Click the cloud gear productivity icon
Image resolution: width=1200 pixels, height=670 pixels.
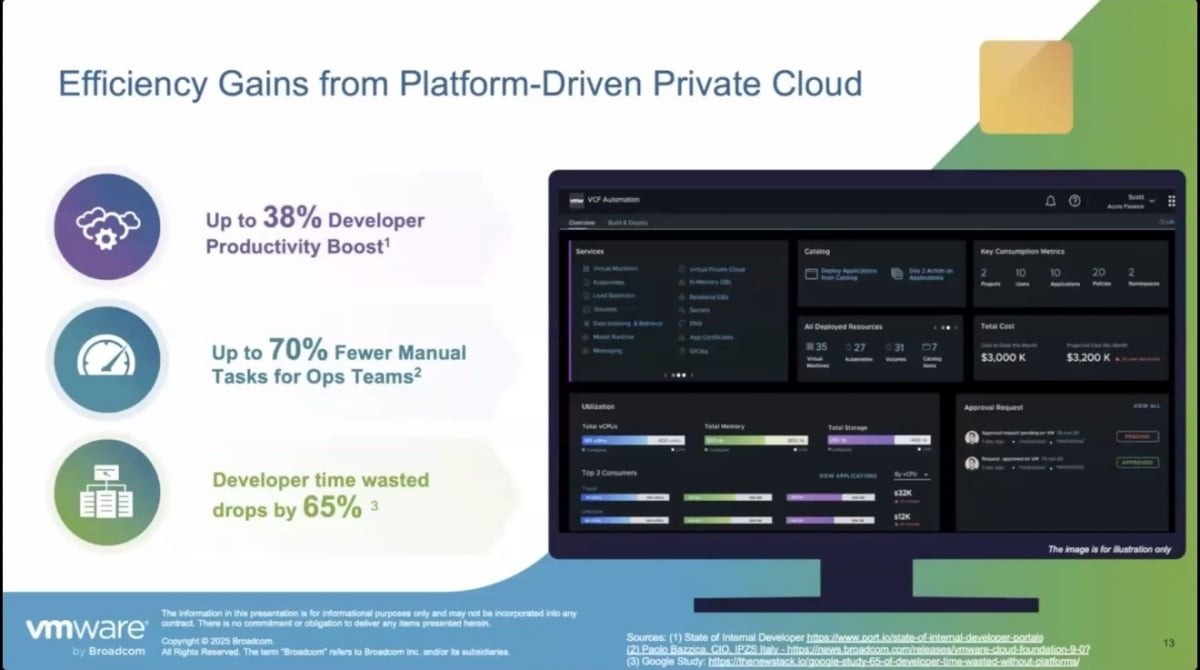[105, 226]
